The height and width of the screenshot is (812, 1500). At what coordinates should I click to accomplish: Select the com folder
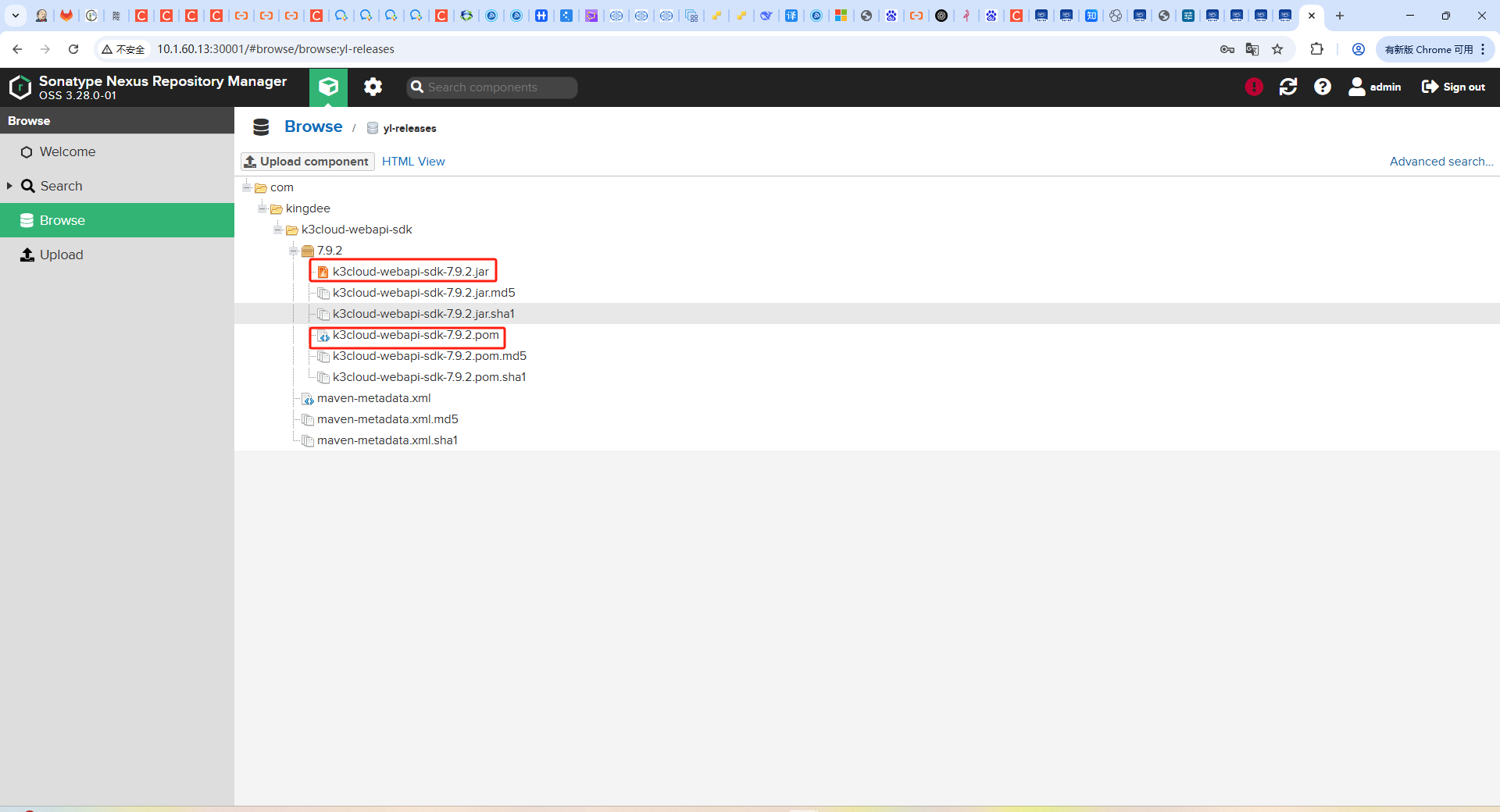(x=282, y=187)
